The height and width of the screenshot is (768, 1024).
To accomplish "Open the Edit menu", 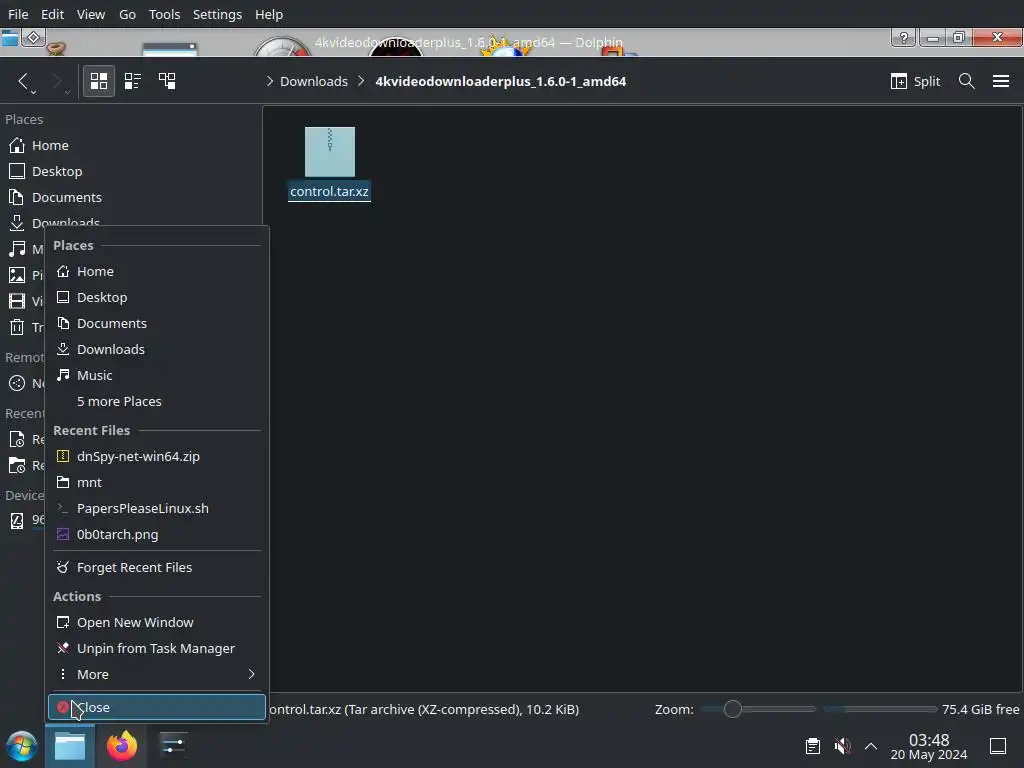I will (x=52, y=14).
